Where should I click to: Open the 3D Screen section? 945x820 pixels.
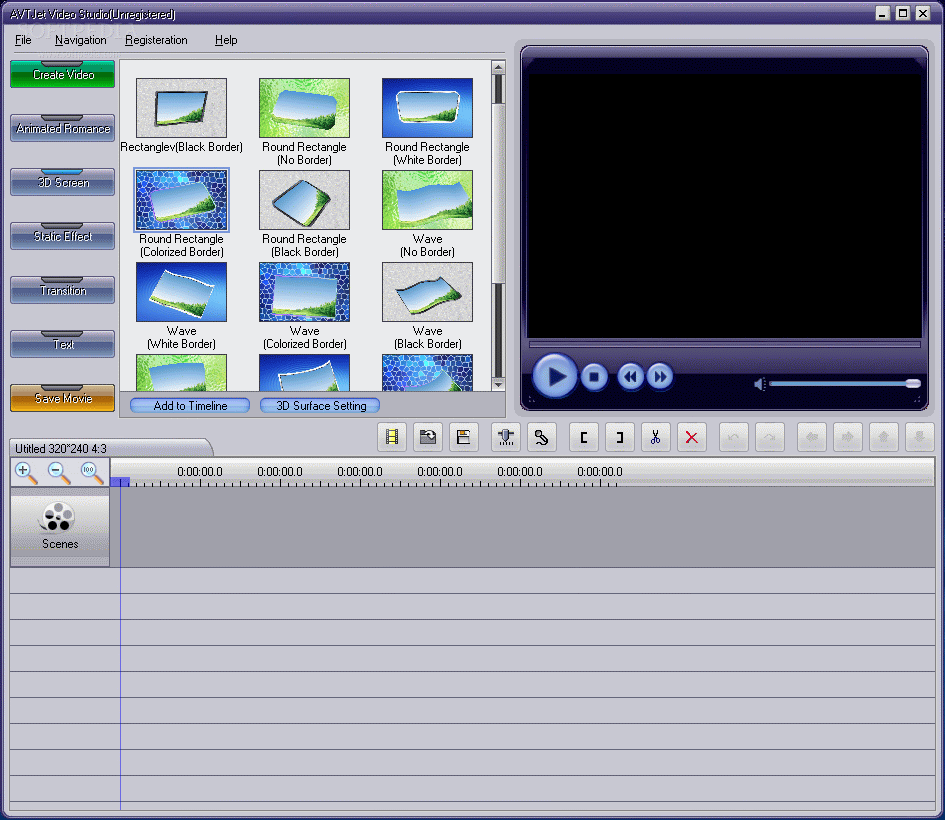[x=63, y=182]
